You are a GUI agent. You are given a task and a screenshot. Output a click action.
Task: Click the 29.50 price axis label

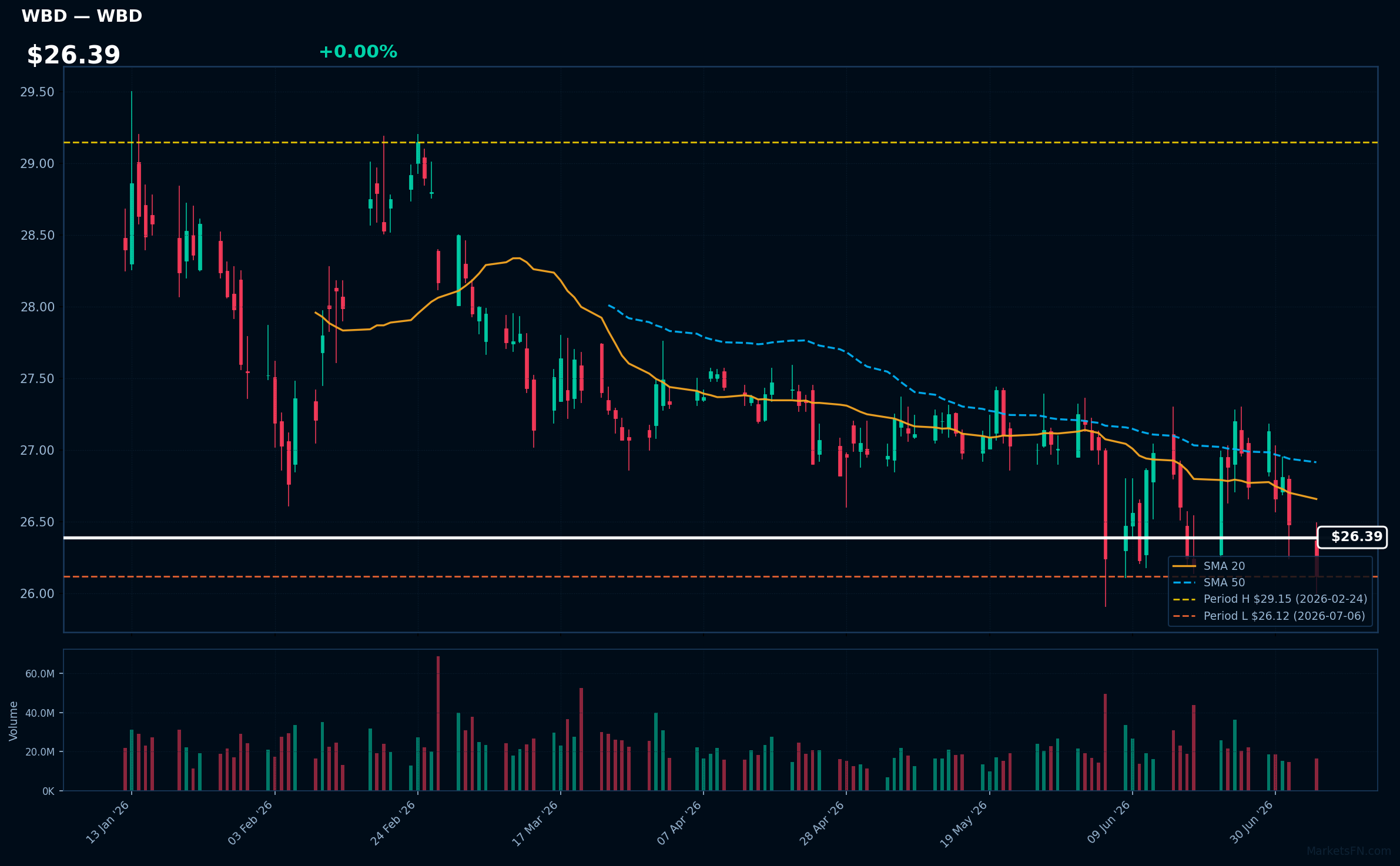point(37,92)
